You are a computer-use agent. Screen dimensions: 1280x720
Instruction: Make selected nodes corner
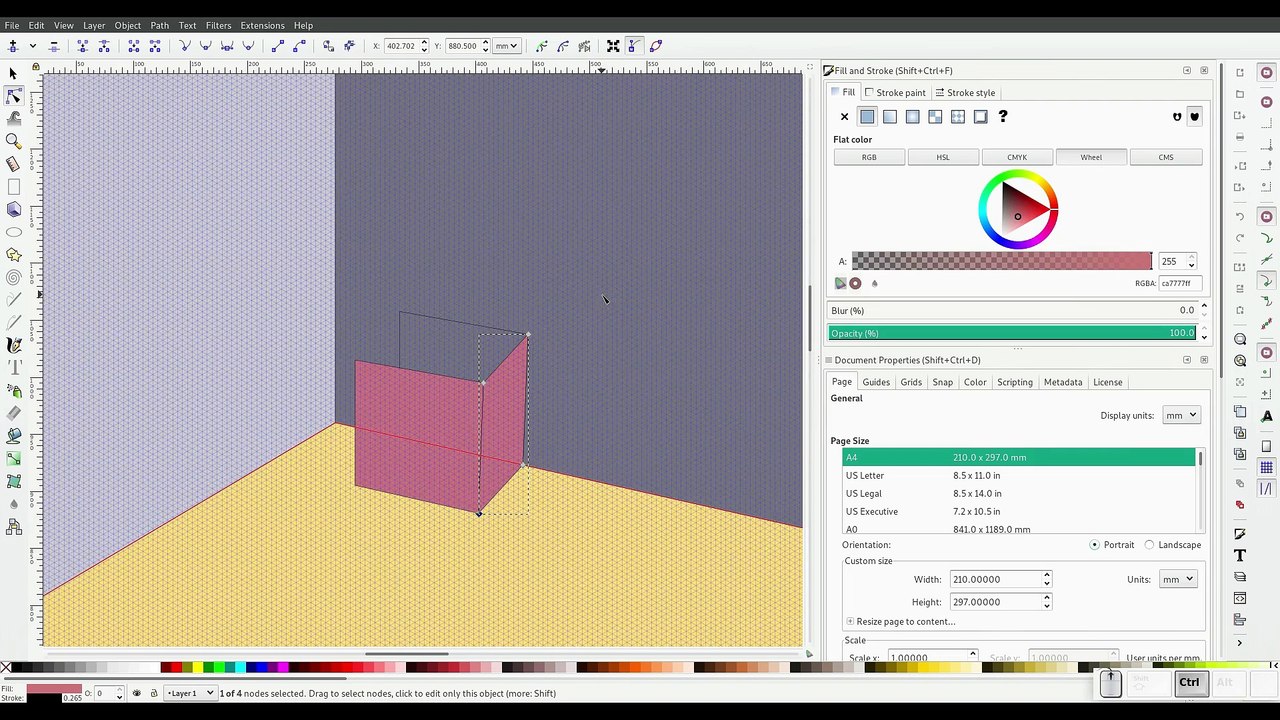click(185, 46)
